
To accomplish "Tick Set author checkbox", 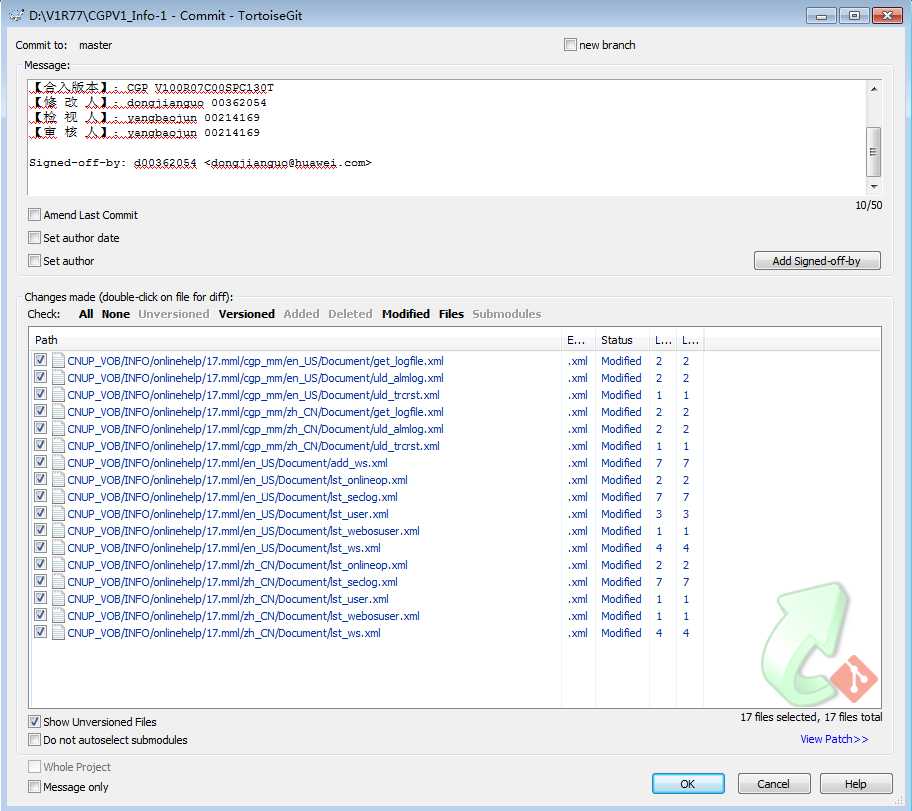I will click(x=34, y=261).
